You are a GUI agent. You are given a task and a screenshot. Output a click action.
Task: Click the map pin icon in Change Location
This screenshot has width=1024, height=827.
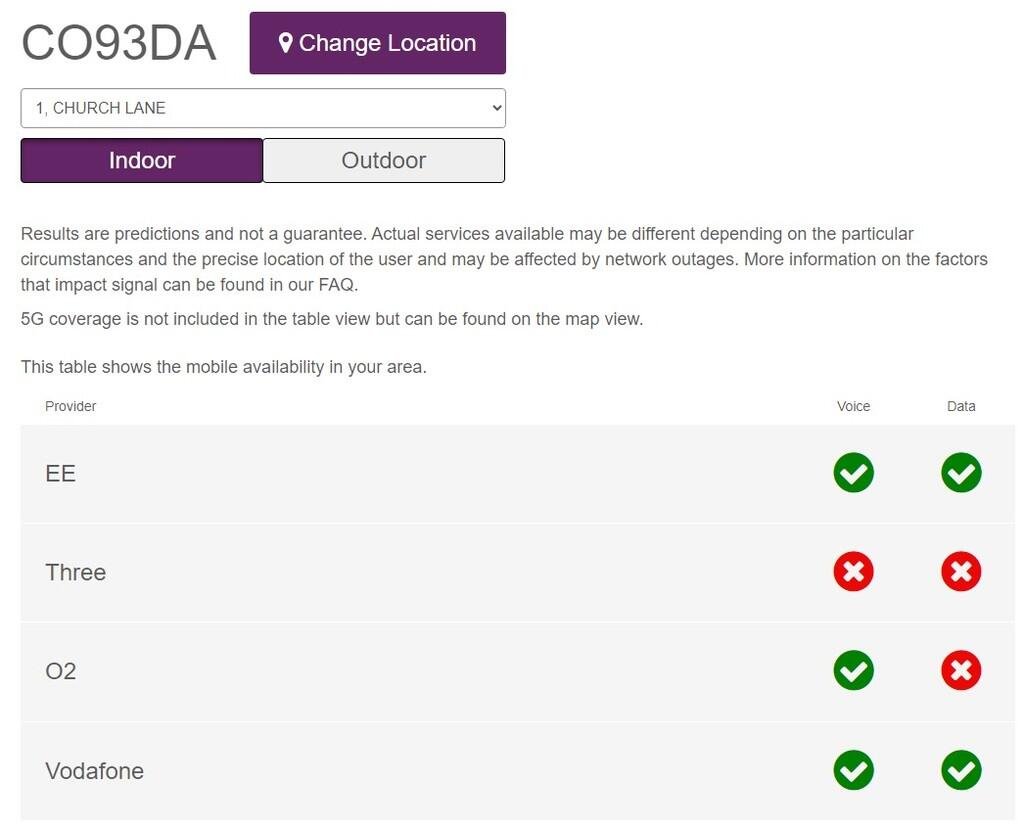[x=285, y=43]
